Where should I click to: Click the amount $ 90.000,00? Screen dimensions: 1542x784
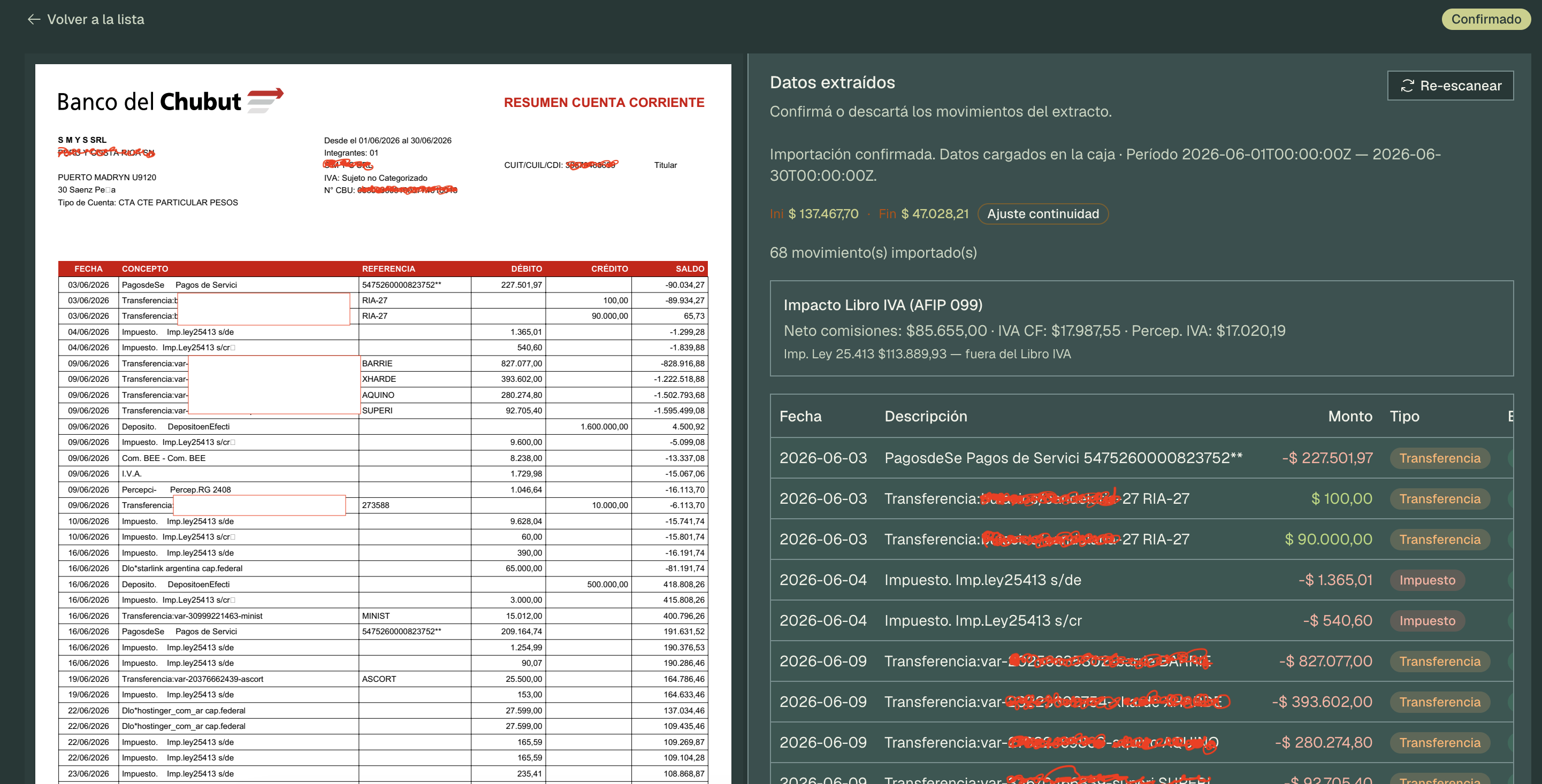tap(1329, 539)
